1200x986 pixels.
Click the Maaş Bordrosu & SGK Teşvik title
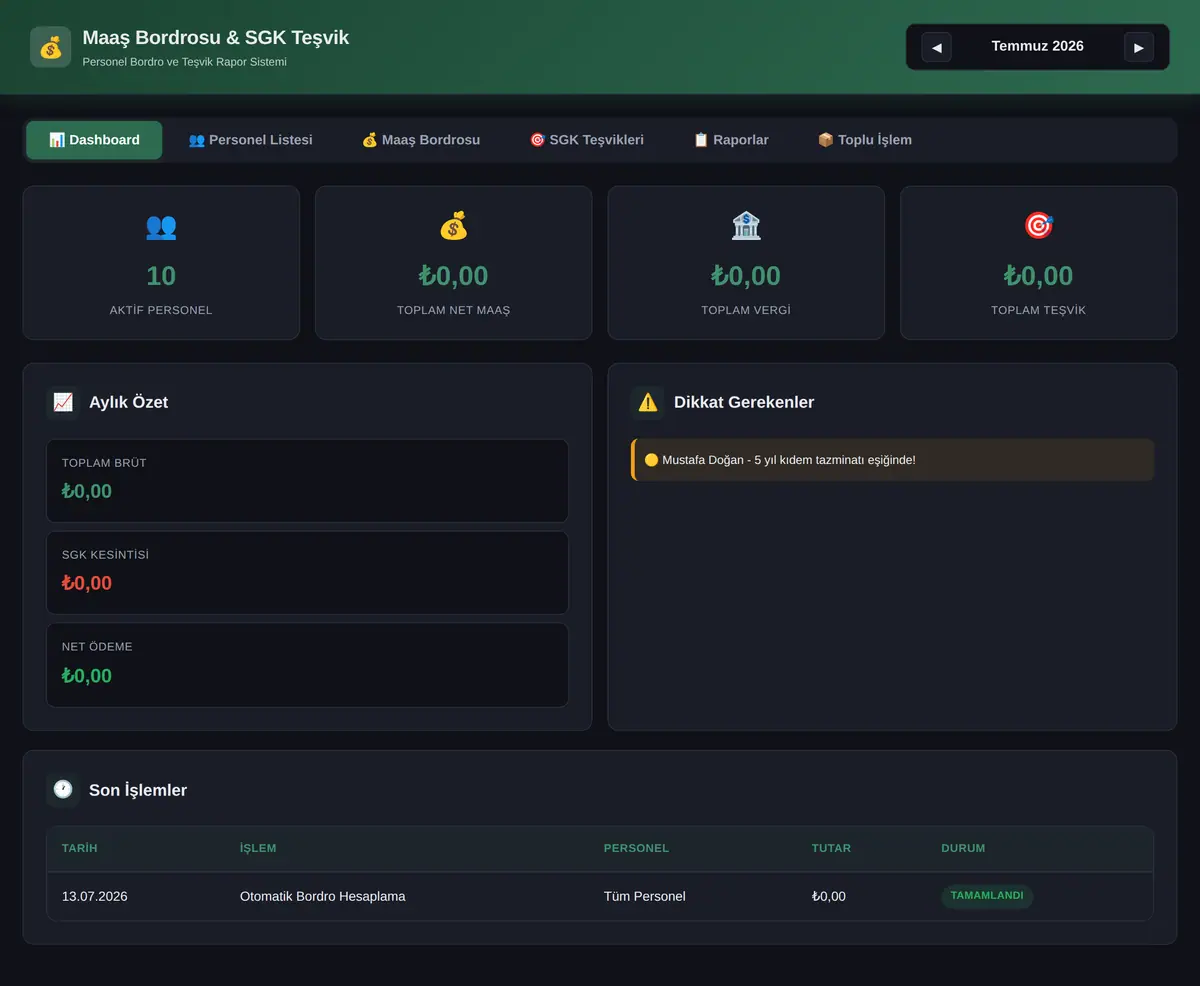tap(216, 38)
